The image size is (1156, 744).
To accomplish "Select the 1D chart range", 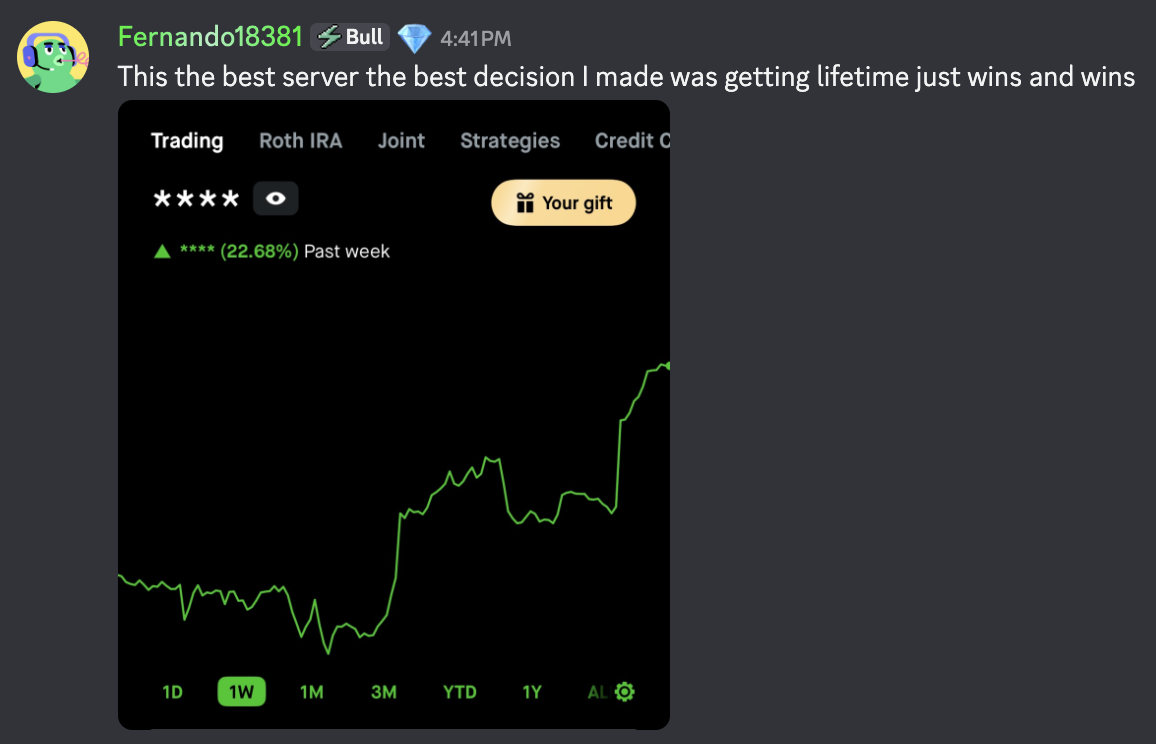I will click(x=173, y=692).
